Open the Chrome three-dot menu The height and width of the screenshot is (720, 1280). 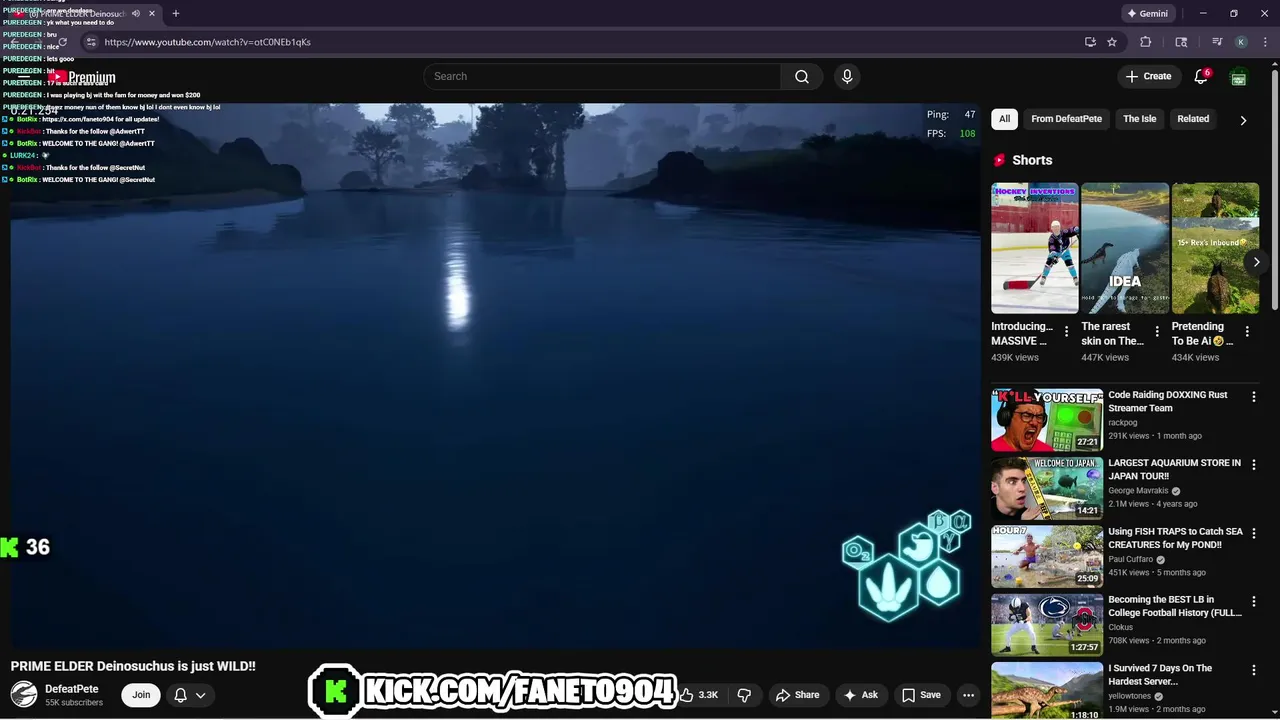(x=1263, y=42)
